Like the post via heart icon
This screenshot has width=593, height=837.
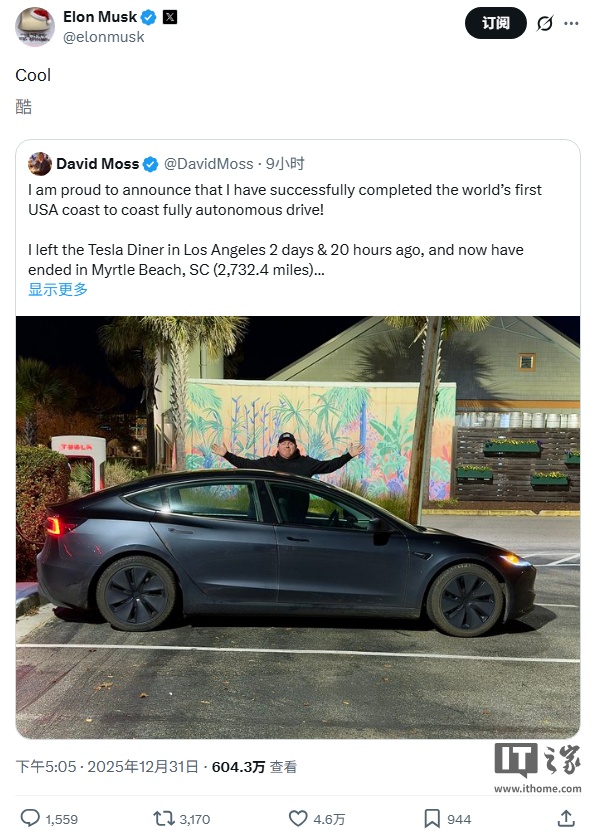(298, 818)
